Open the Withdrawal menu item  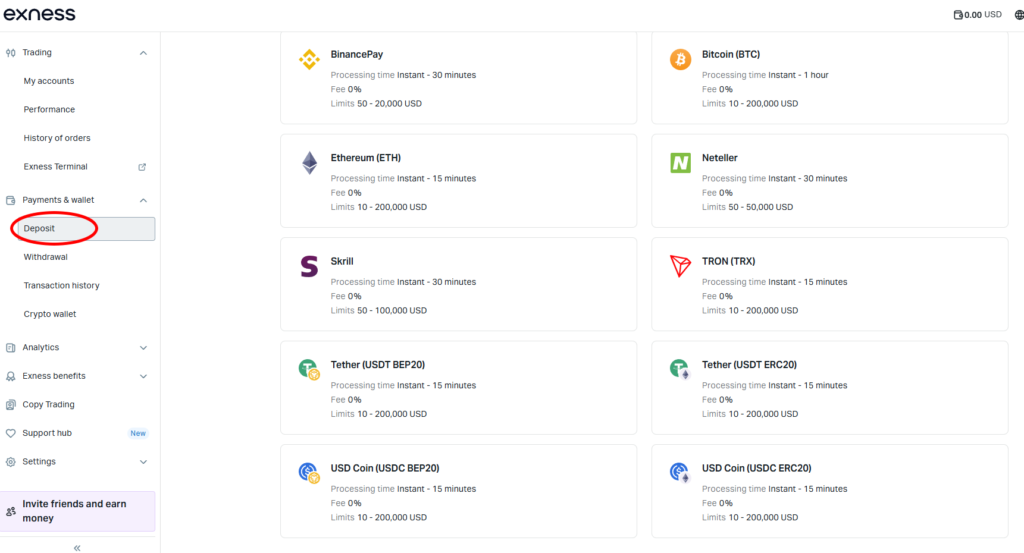pyautogui.click(x=46, y=257)
